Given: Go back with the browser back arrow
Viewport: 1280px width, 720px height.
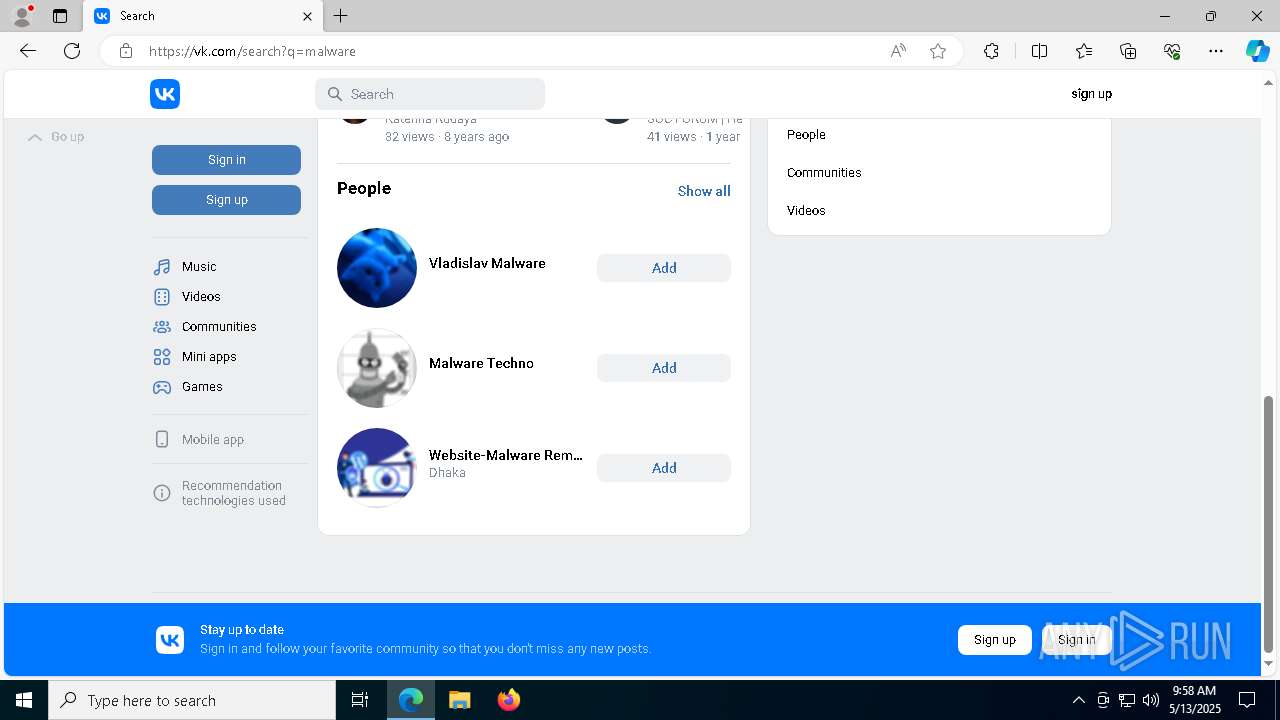Looking at the screenshot, I should pos(28,51).
